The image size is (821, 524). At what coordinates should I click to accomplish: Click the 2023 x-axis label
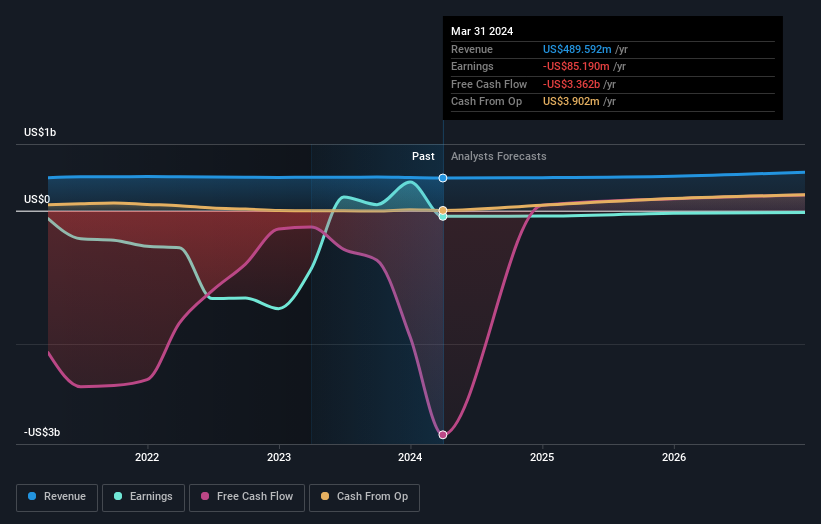[279, 458]
